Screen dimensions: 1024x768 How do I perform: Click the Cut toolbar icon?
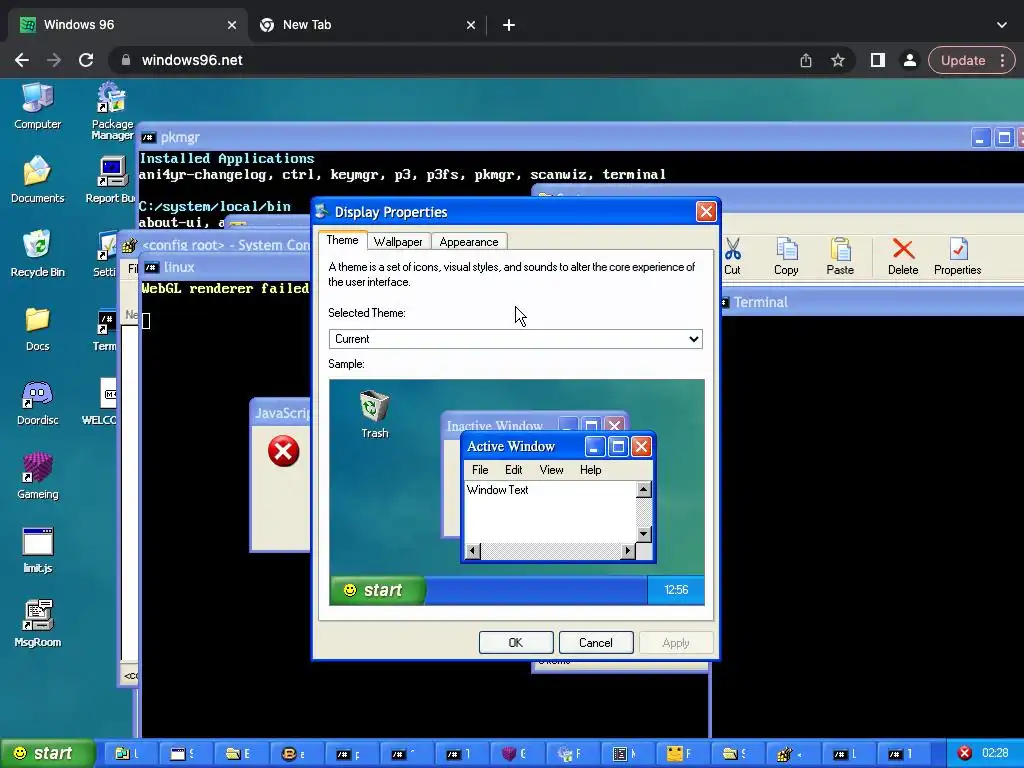click(732, 256)
